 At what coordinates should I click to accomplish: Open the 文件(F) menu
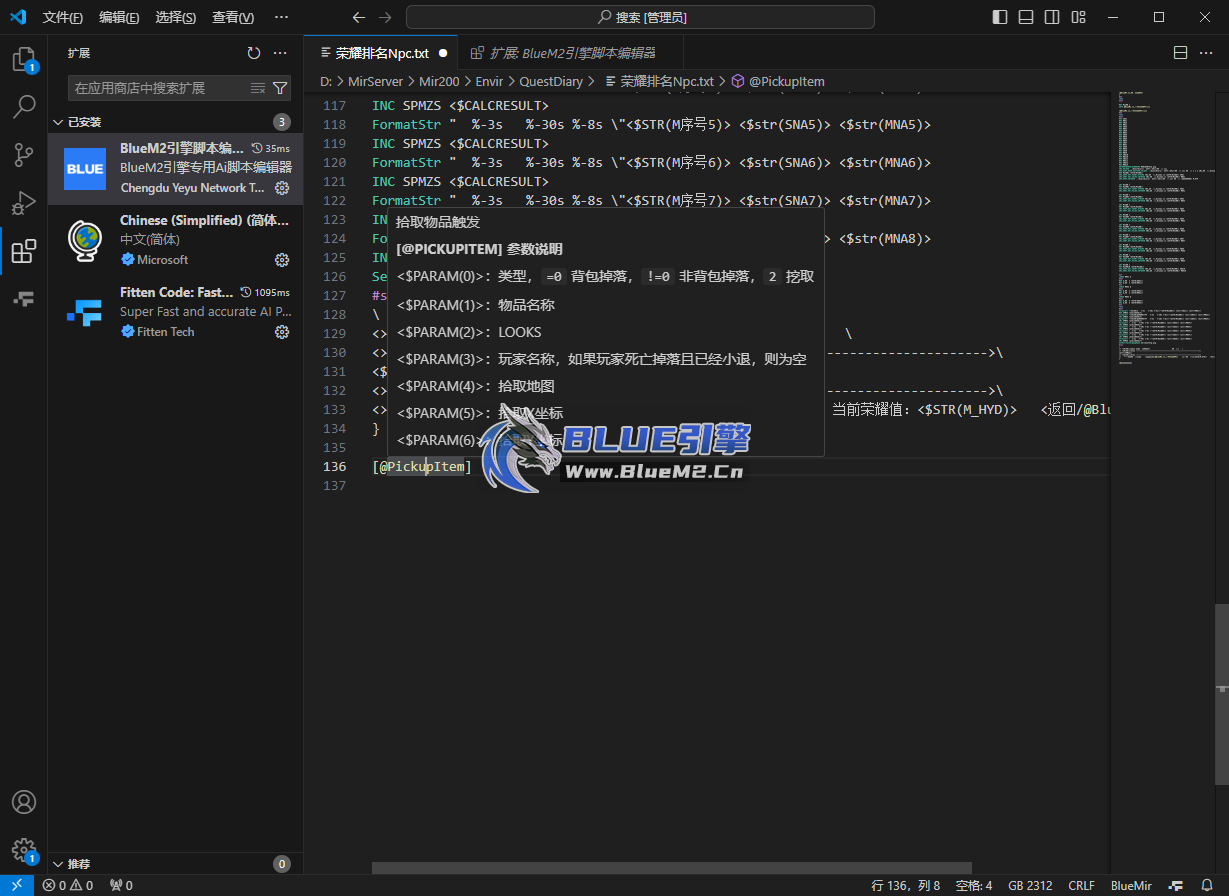click(x=63, y=17)
